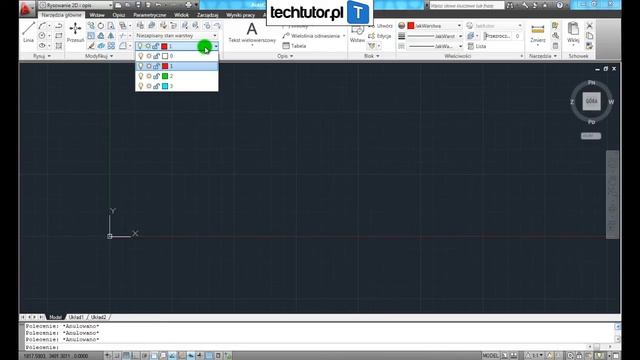Open the Opisz ribbon tab
Viewport: 640px width, 360px height.
[118, 15]
